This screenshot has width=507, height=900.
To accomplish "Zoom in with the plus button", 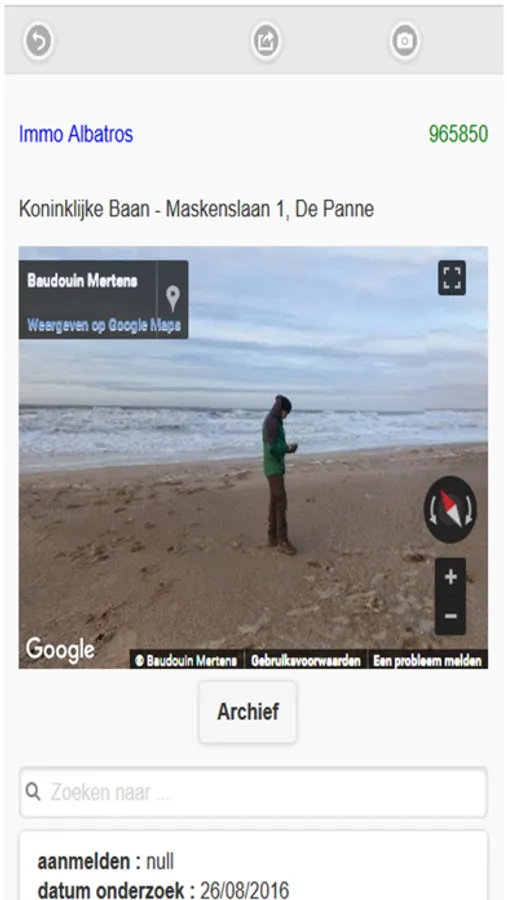I will [x=451, y=577].
